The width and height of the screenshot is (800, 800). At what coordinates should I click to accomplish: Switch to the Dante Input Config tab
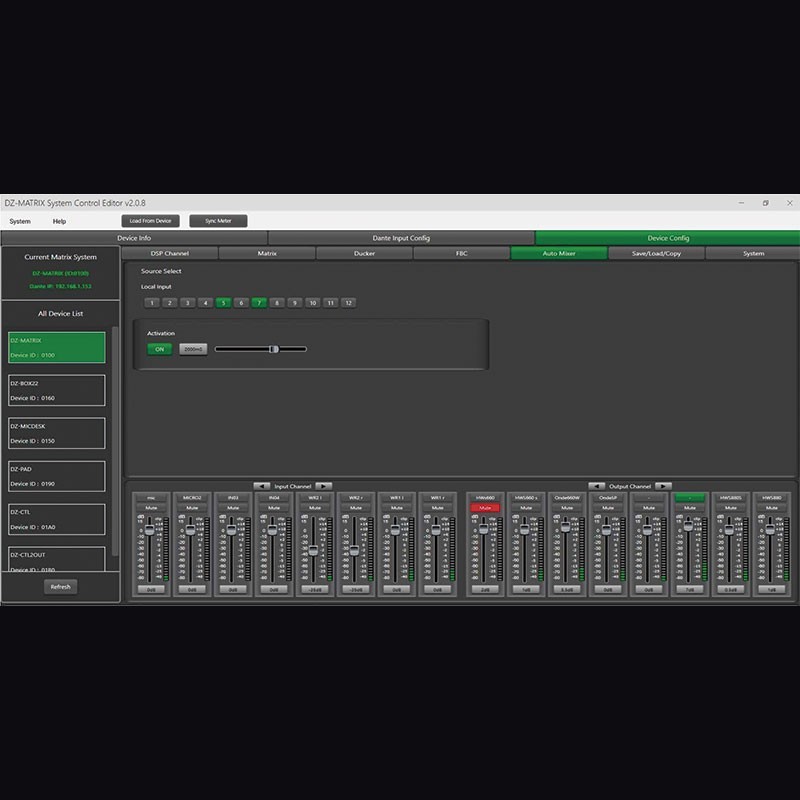tap(401, 238)
